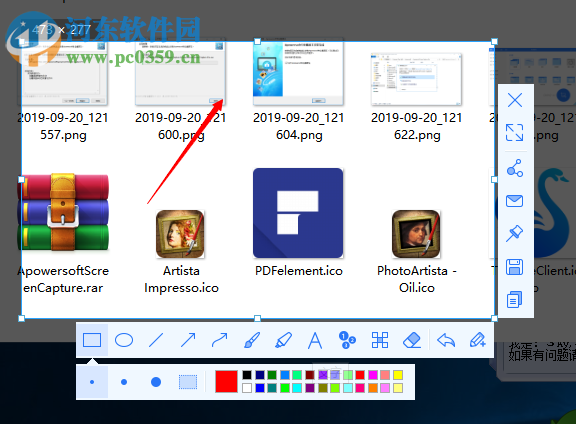
Task: Open the image editor pencil-plus icon
Action: 478,340
